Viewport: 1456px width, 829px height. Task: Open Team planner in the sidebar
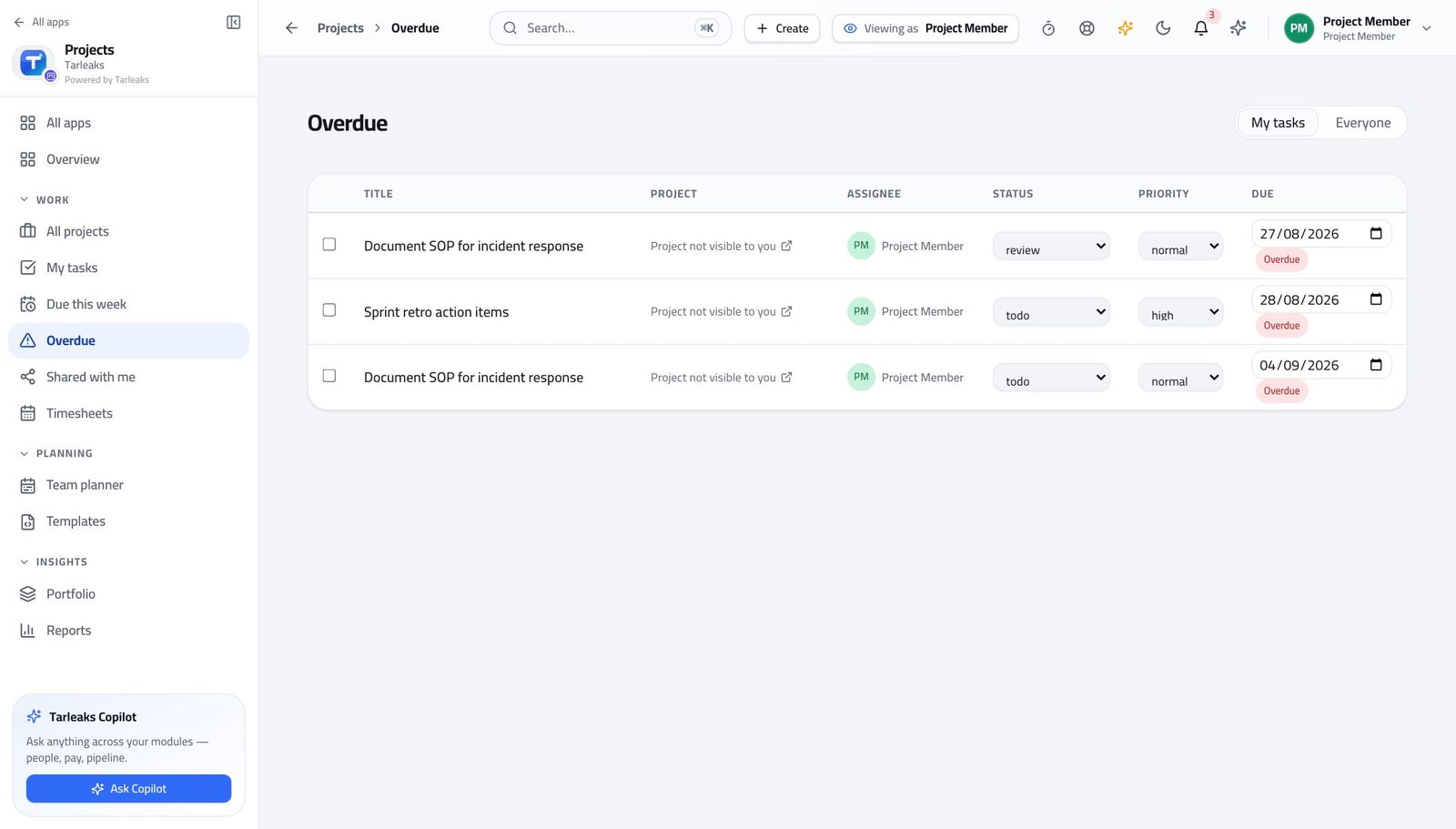pyautogui.click(x=128, y=485)
